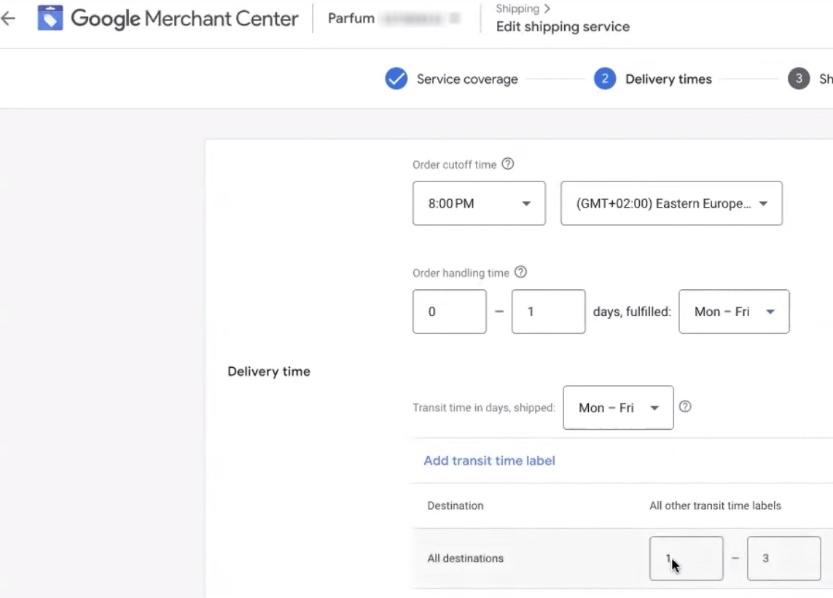Open the shipped days Mon – Fri dropdown

click(618, 408)
